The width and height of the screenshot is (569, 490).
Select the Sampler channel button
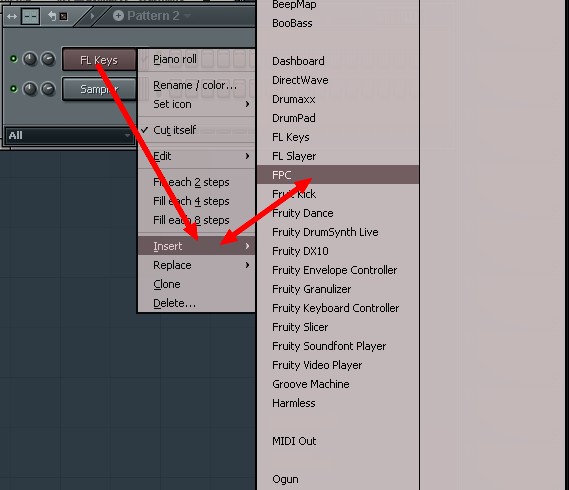[x=99, y=89]
